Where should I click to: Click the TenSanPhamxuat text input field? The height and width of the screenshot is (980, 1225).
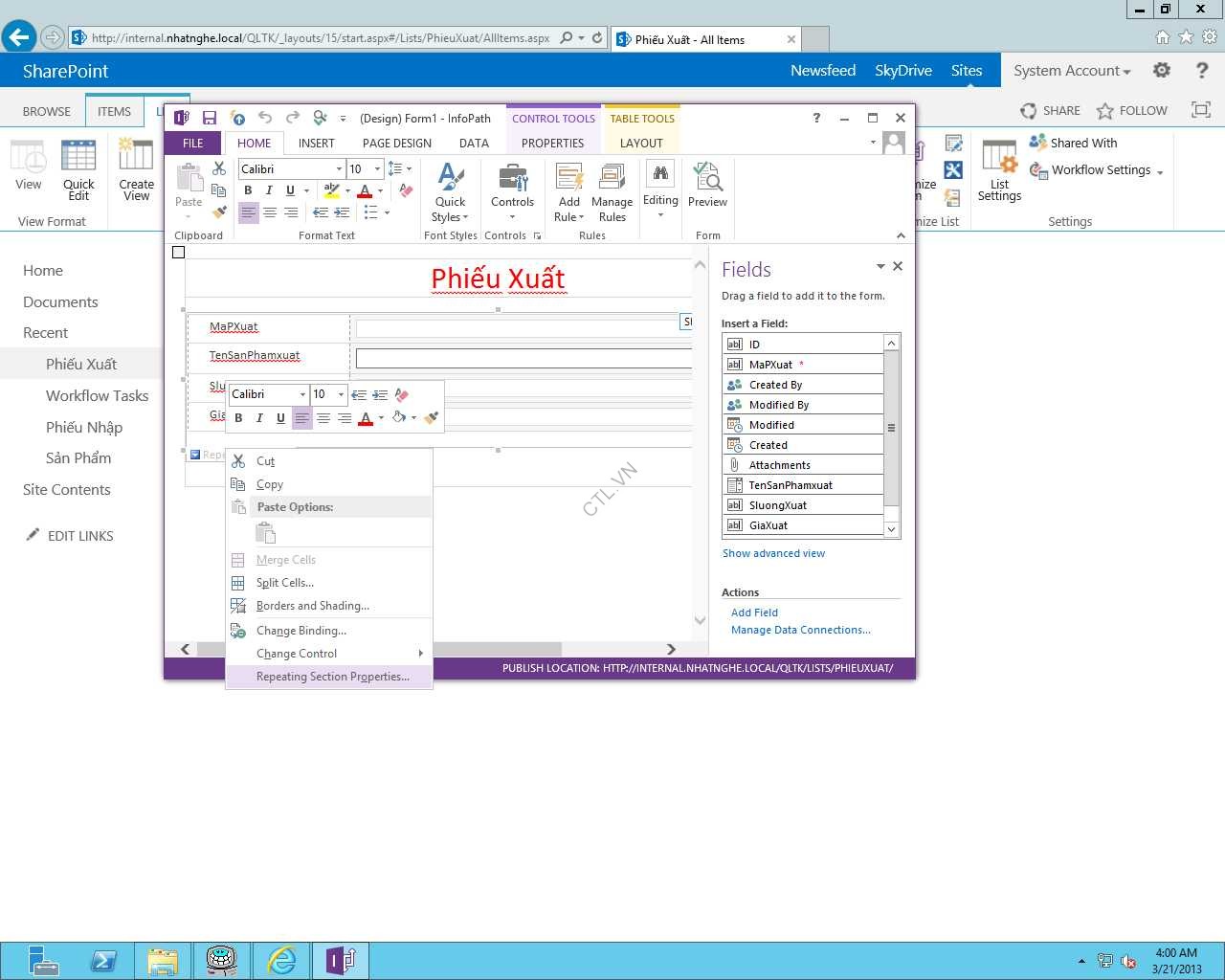523,358
